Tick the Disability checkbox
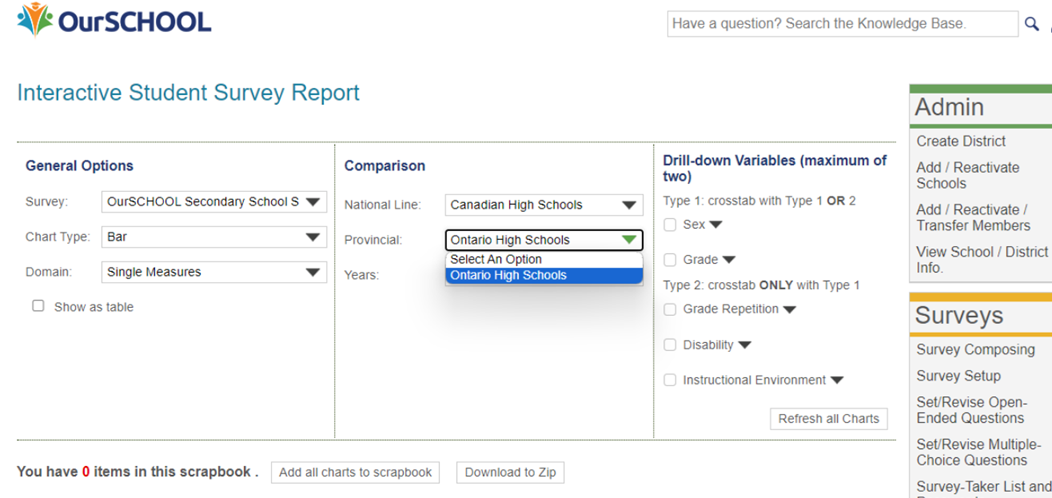Viewport: 1052px width, 498px height. tap(670, 345)
